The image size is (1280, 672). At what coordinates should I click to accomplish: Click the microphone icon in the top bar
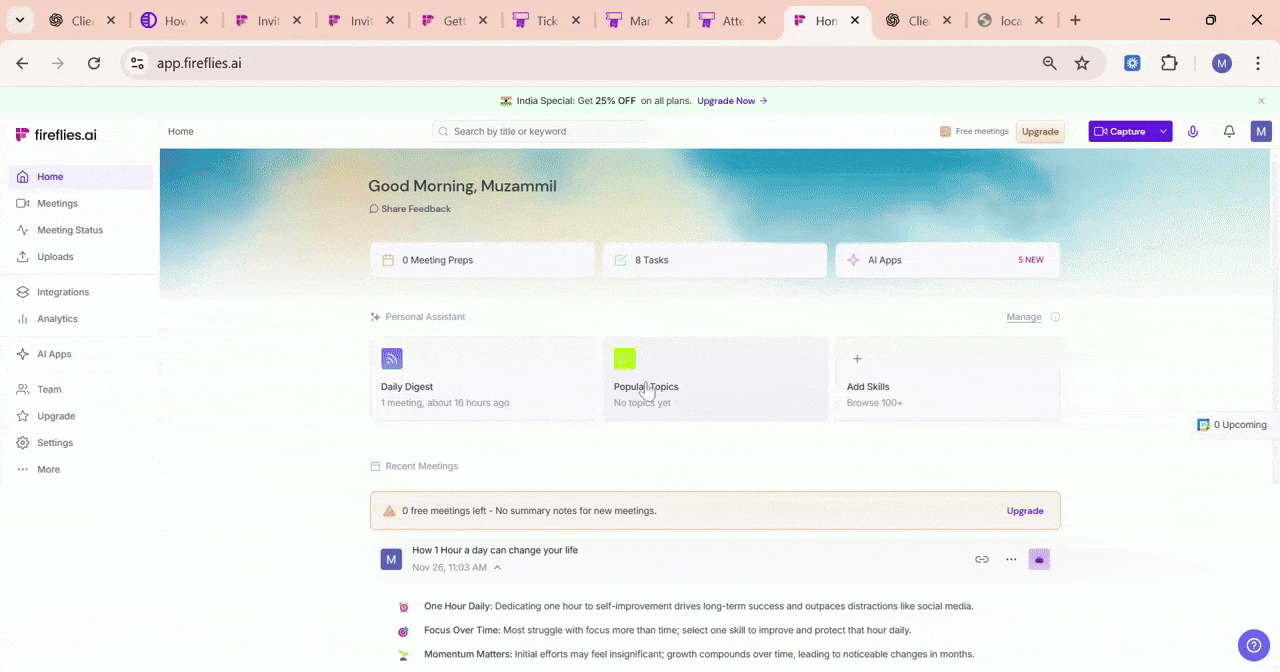[1193, 131]
